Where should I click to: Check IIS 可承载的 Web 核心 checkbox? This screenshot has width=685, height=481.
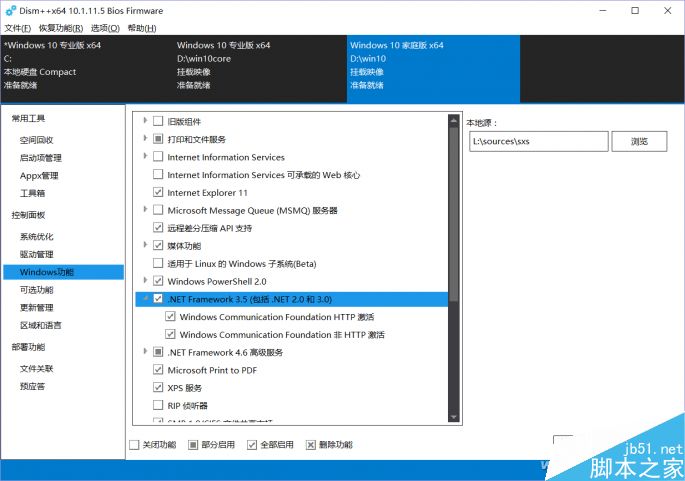(158, 174)
